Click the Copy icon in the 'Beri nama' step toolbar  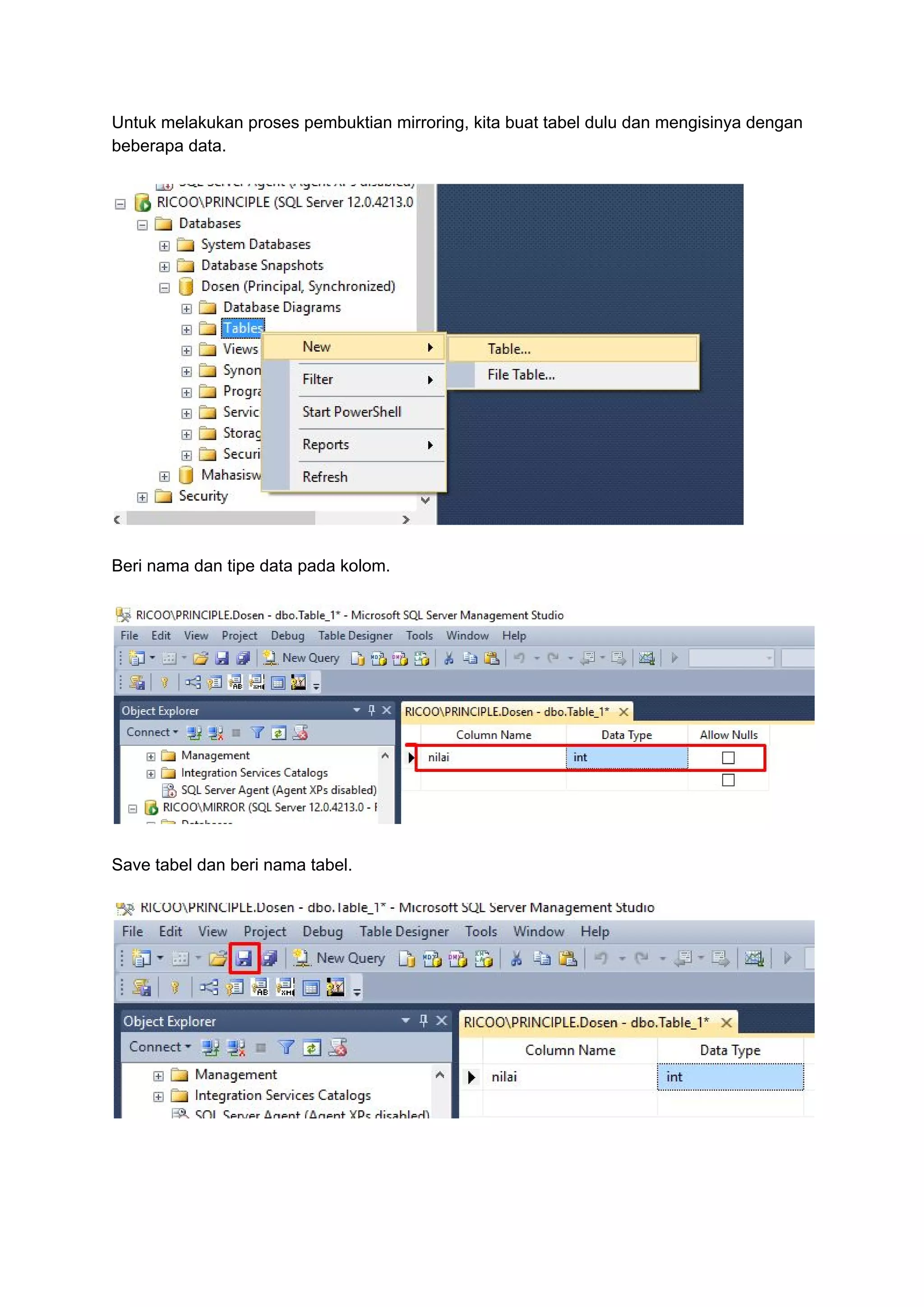coord(470,659)
